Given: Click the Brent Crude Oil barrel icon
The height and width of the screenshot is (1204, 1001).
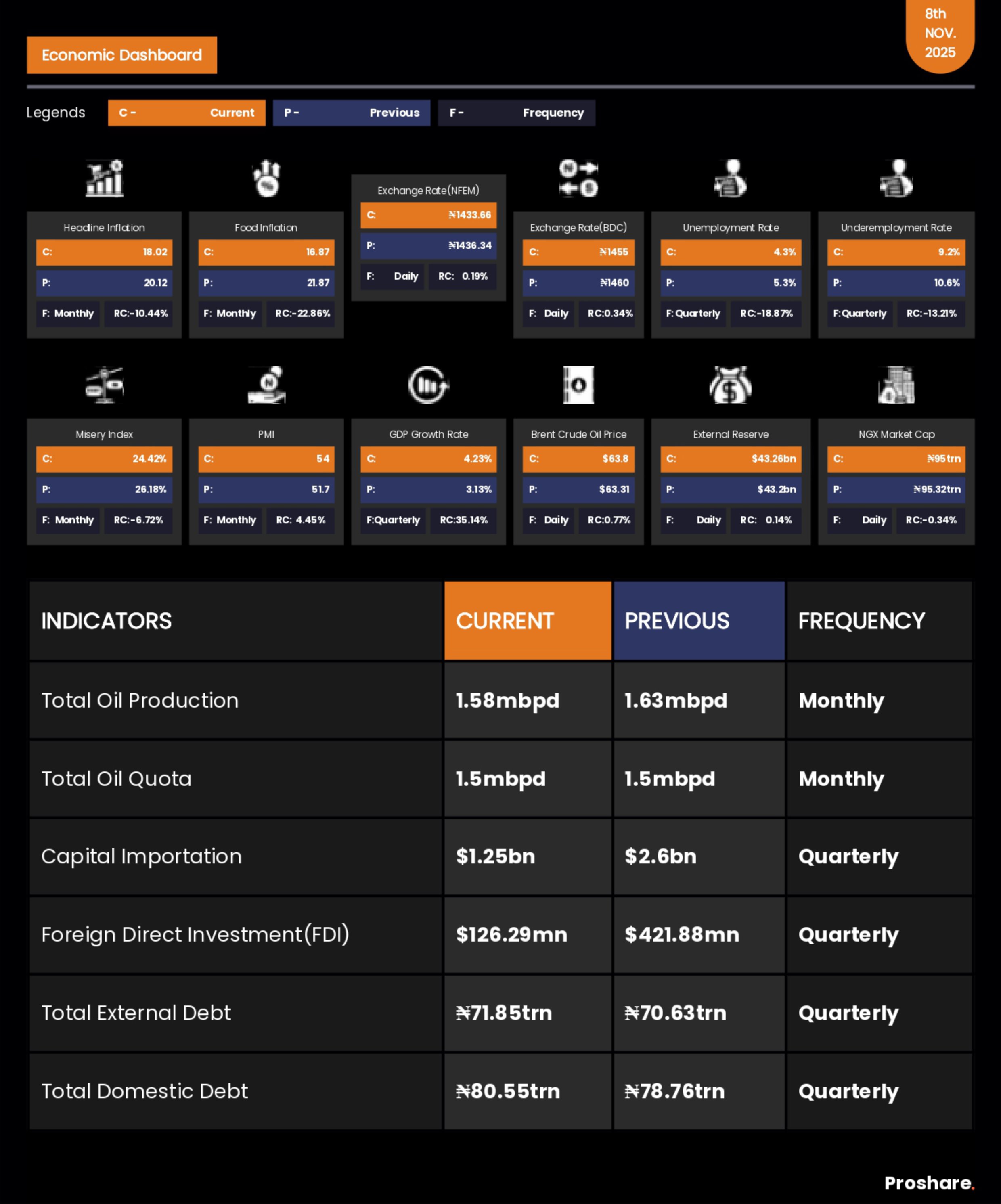Looking at the screenshot, I should (578, 385).
